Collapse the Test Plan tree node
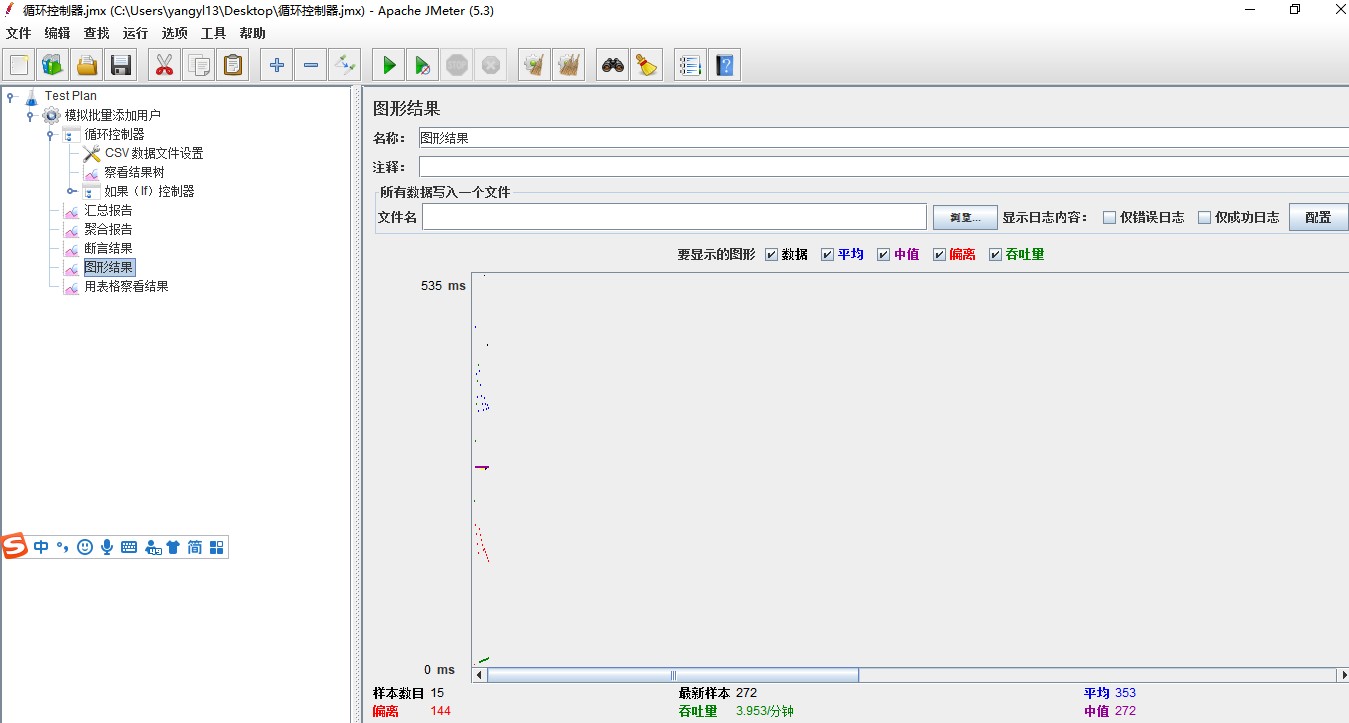The width and height of the screenshot is (1349, 723). [x=10, y=95]
